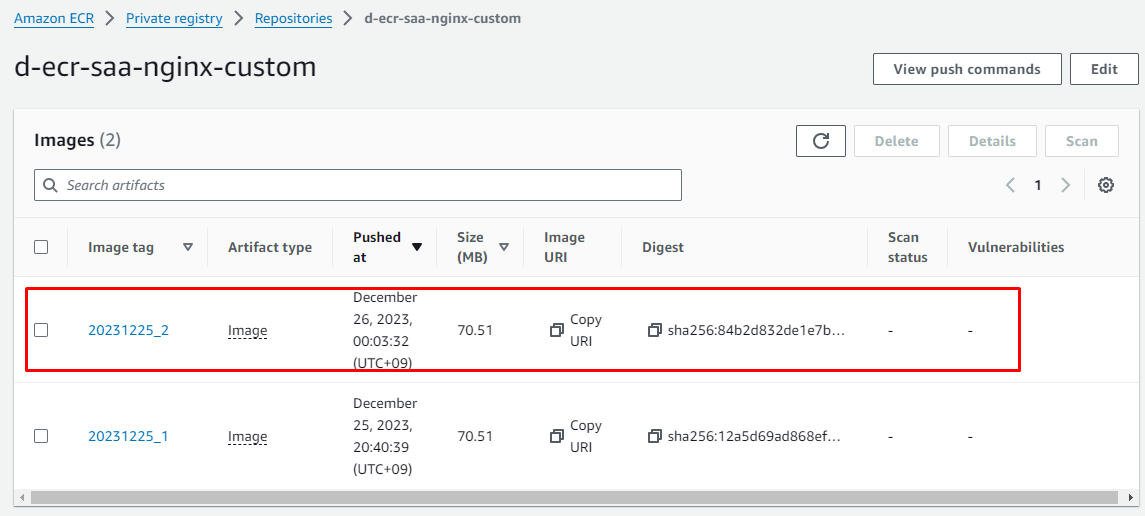This screenshot has height=516, width=1145.
Task: Navigate to Amazon ECR breadcrumb
Action: point(53,18)
